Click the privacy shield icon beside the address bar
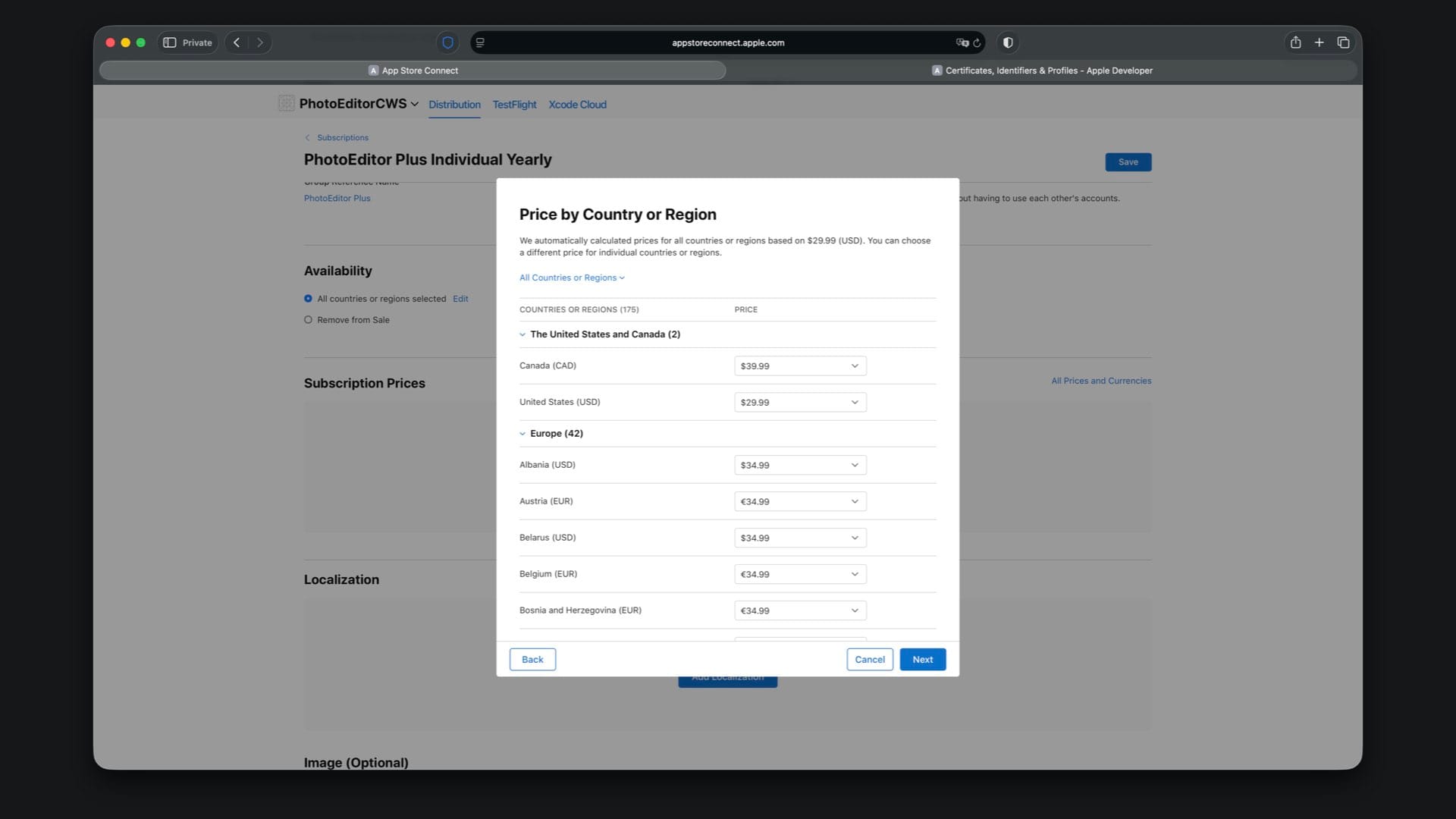1456x819 pixels. pos(447,42)
